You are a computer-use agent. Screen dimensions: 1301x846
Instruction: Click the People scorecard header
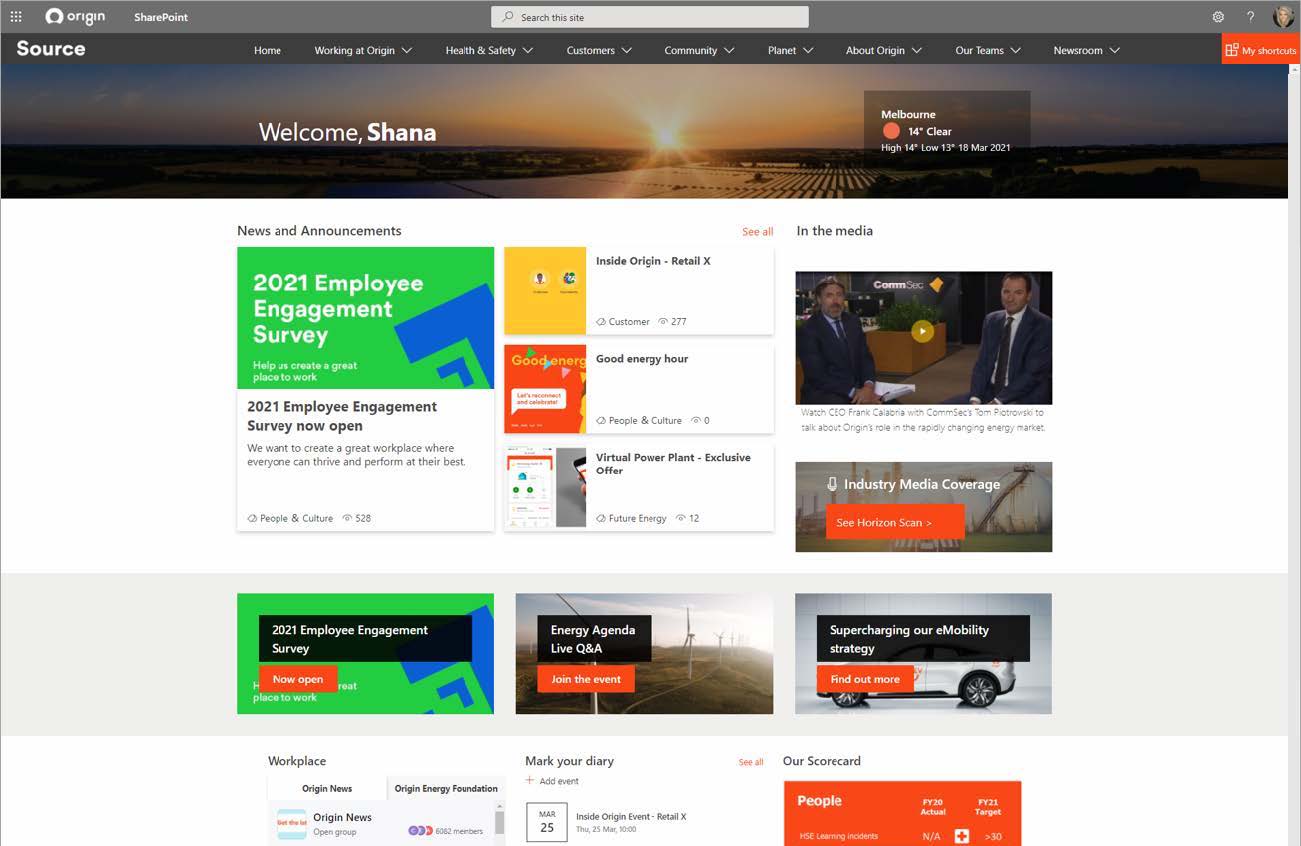(x=819, y=801)
